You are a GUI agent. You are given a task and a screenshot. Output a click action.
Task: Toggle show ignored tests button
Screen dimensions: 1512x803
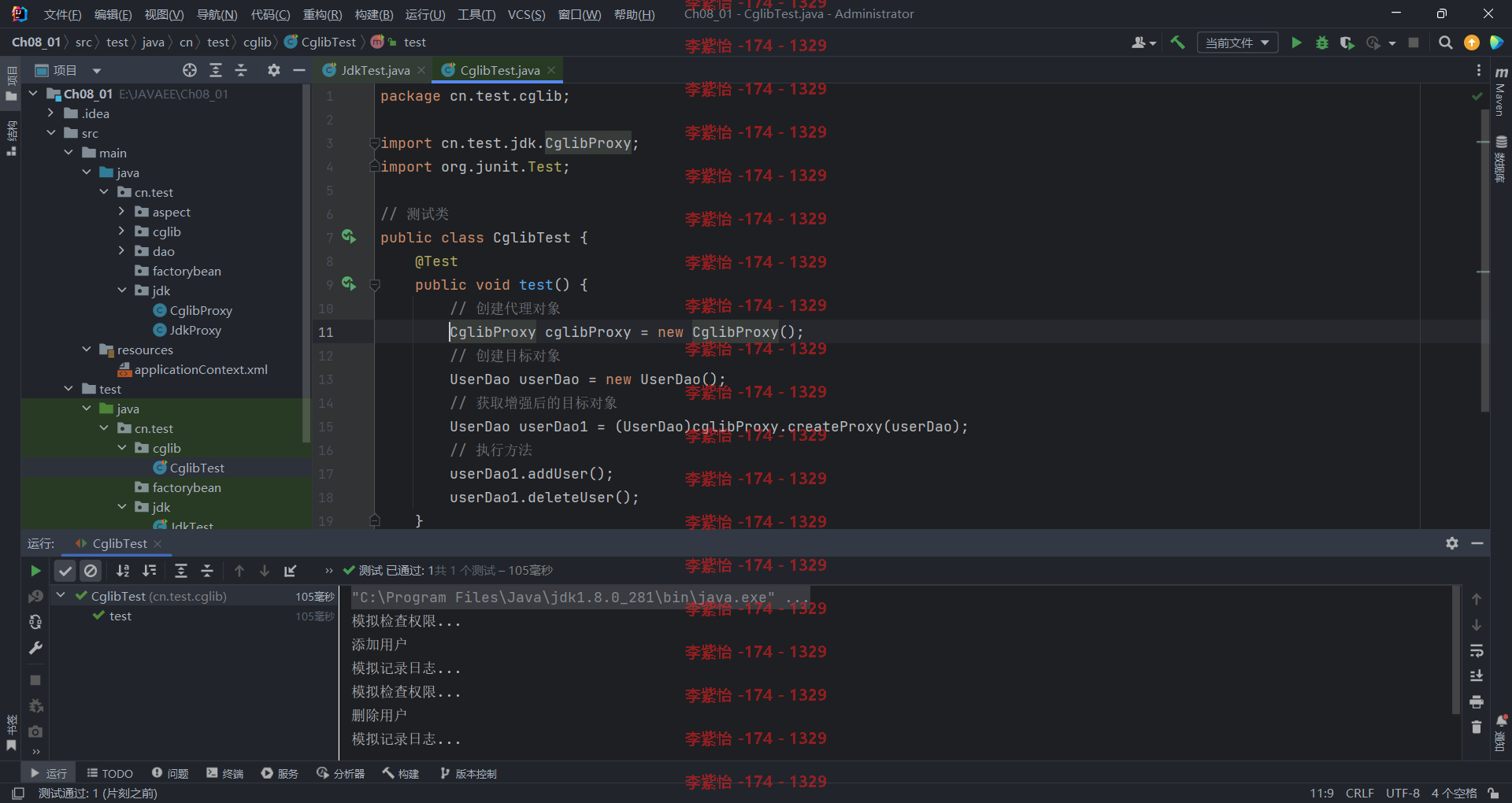point(91,571)
